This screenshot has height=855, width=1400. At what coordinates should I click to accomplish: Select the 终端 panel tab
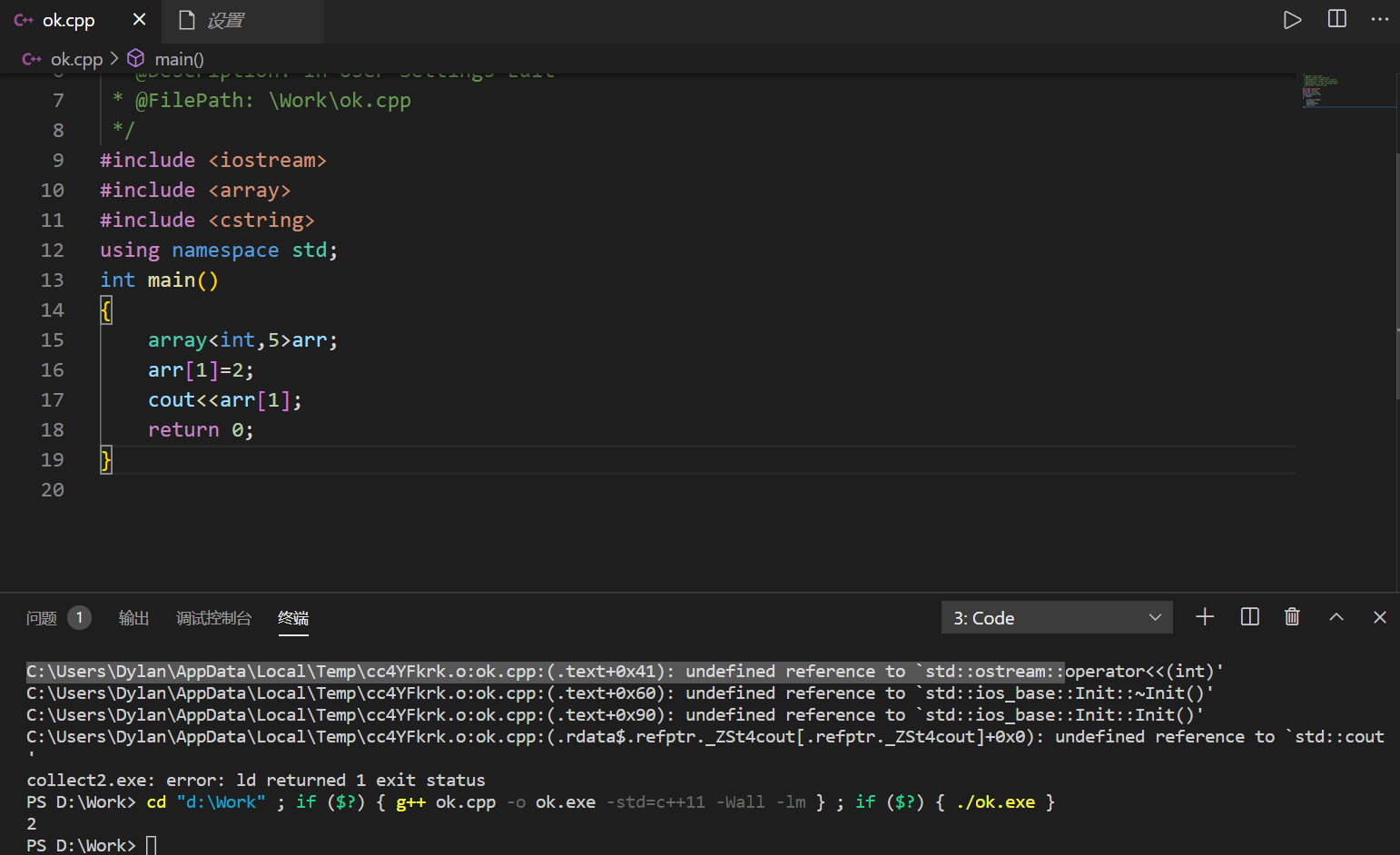click(x=293, y=618)
